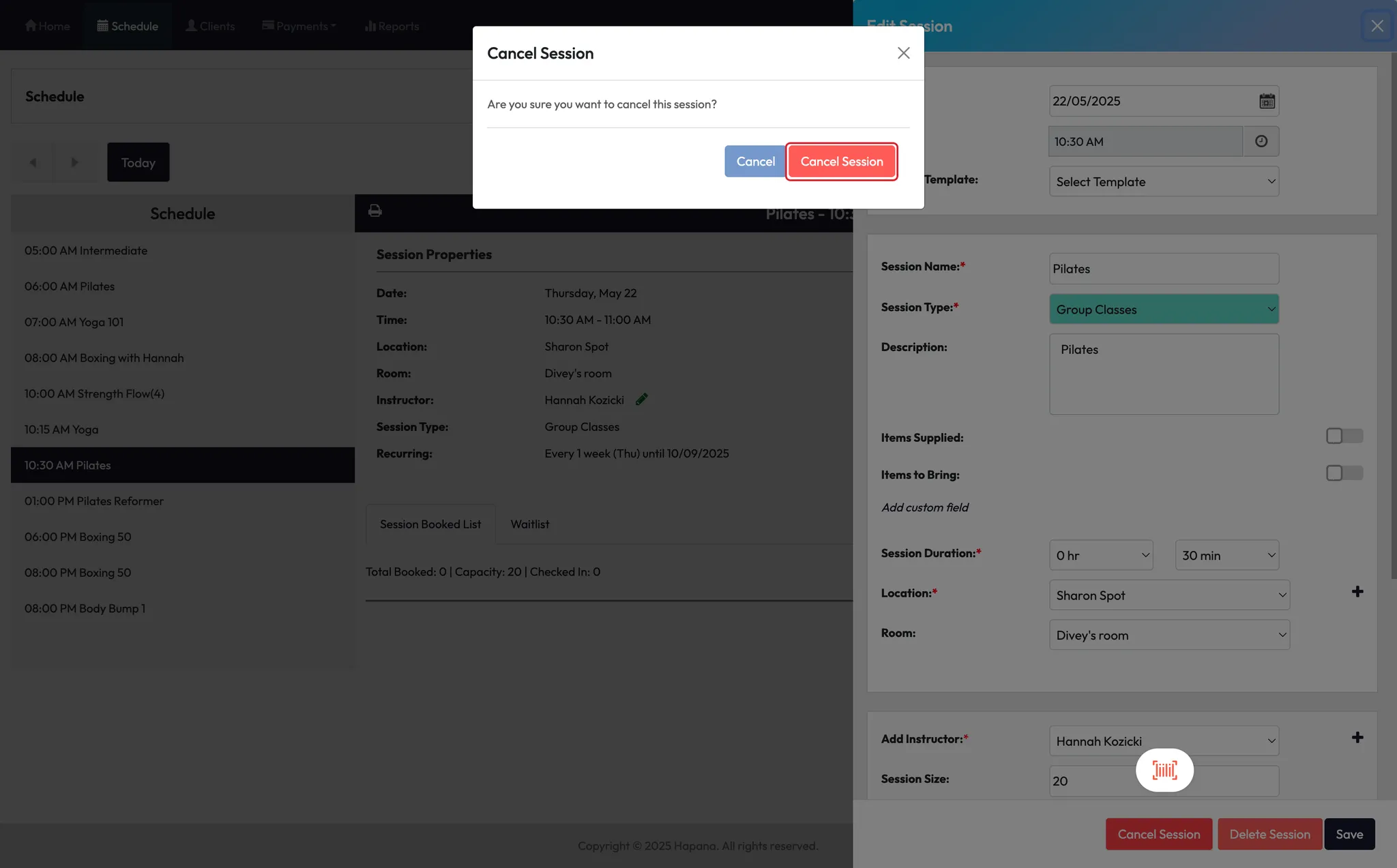Switch to the Waitlist tab
The width and height of the screenshot is (1397, 868).
pyautogui.click(x=529, y=524)
